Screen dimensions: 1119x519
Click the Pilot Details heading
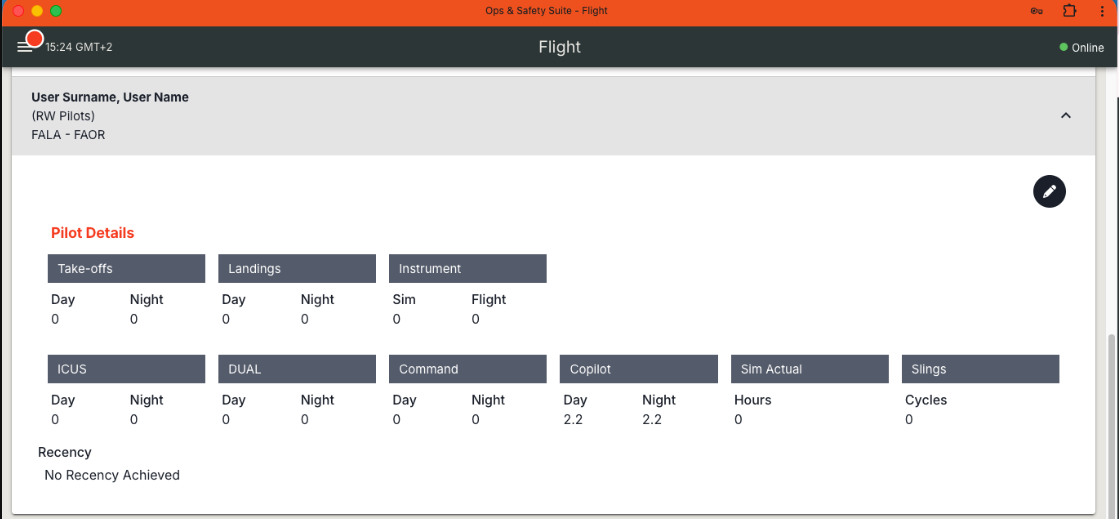pyautogui.click(x=92, y=233)
